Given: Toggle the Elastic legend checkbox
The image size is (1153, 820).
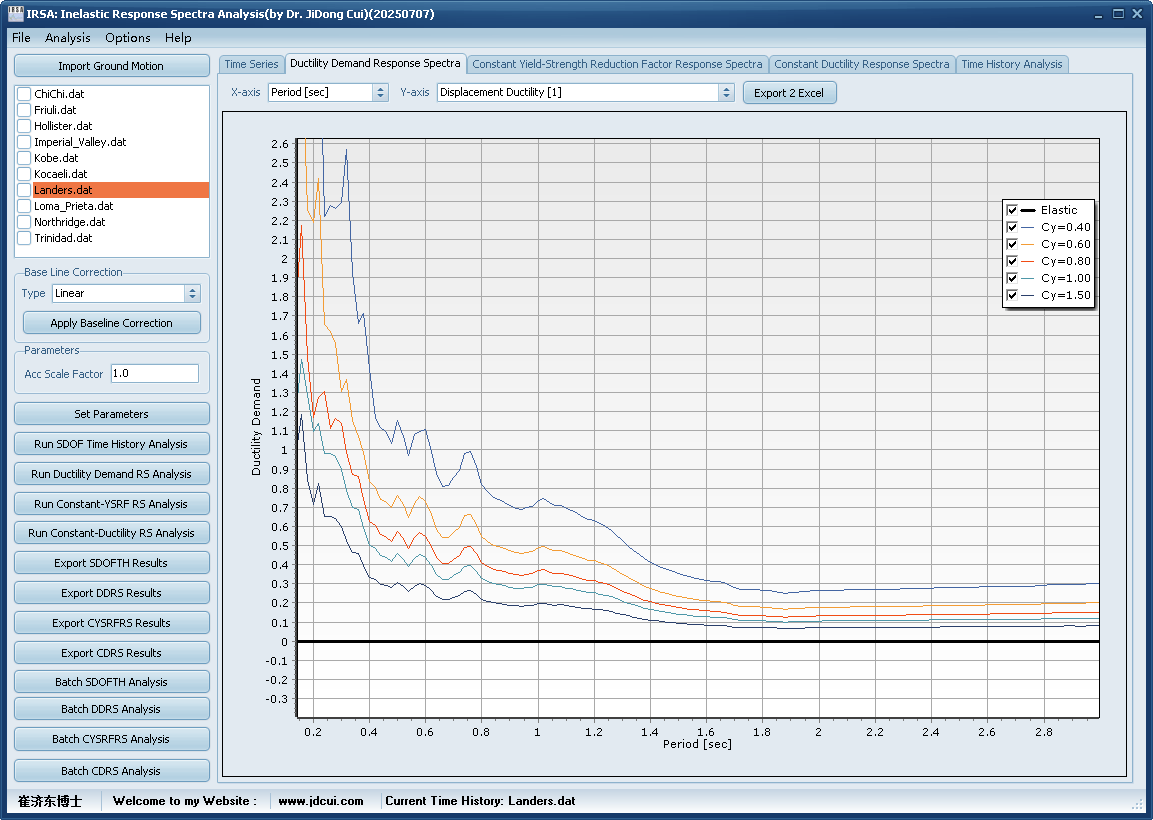Looking at the screenshot, I should (1012, 210).
